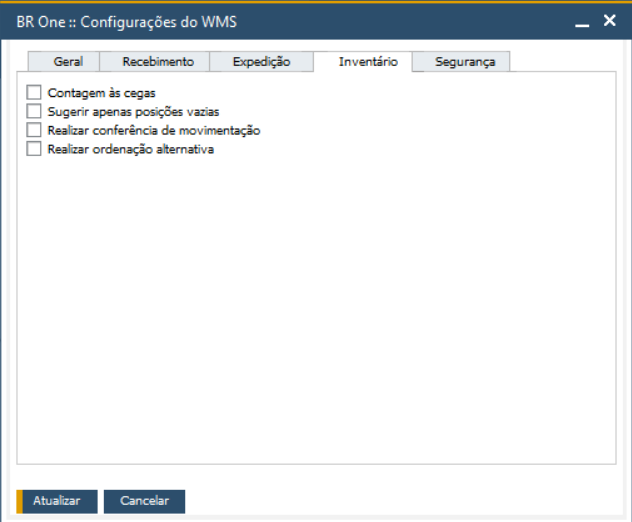Screen dimensions: 632x522
Task: Tick the Sugerir apenas posições vazias checkbox
Action: pyautogui.click(x=35, y=112)
